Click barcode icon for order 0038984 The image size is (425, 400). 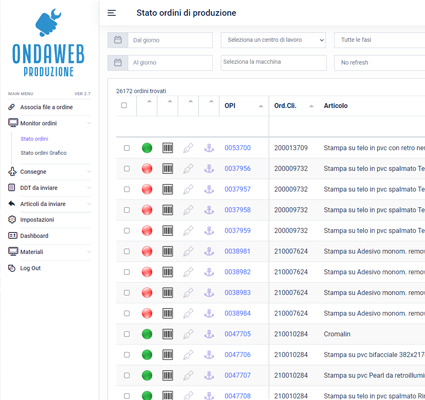click(x=168, y=313)
